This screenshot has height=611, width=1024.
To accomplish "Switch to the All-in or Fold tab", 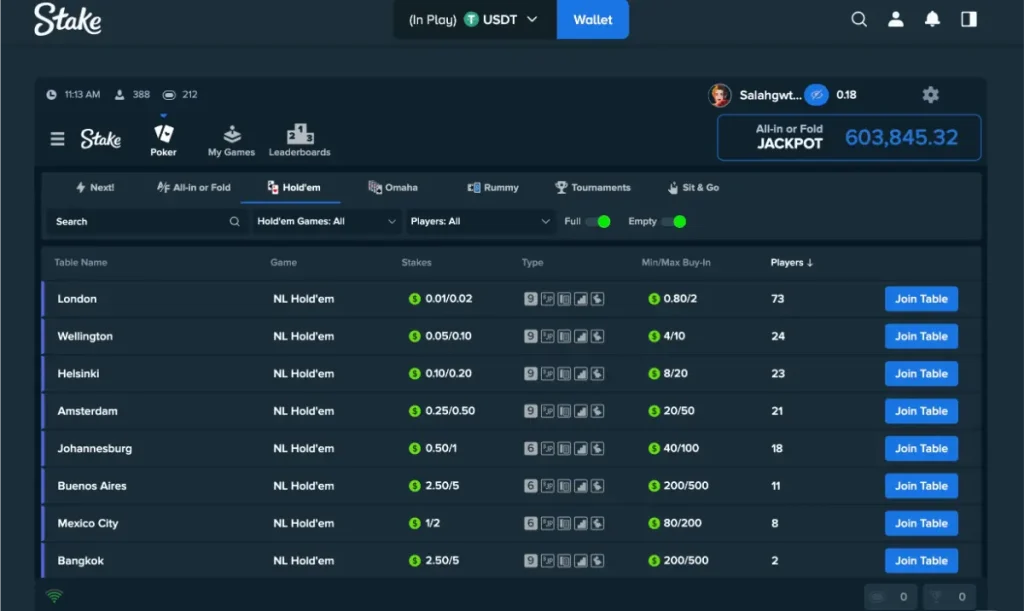I will click(194, 187).
